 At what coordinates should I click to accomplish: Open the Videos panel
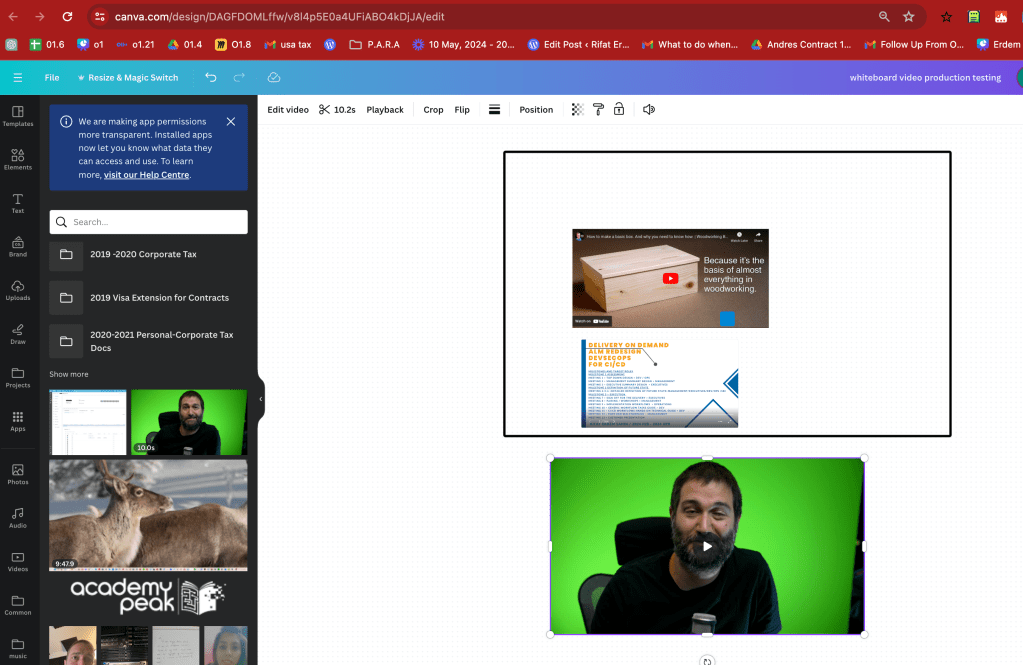click(18, 561)
